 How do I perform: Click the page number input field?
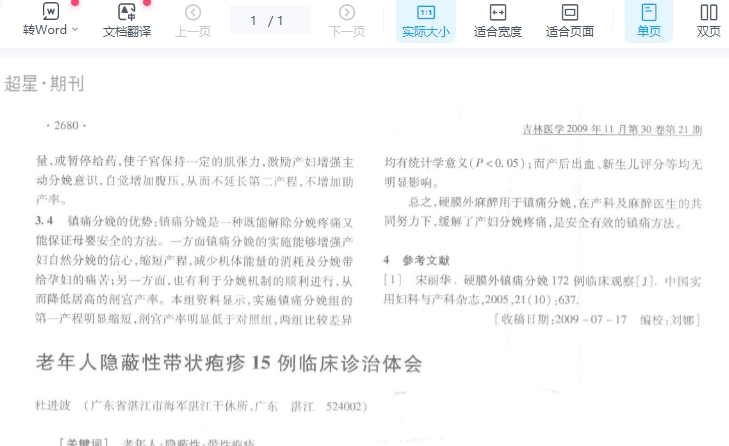tap(256, 20)
